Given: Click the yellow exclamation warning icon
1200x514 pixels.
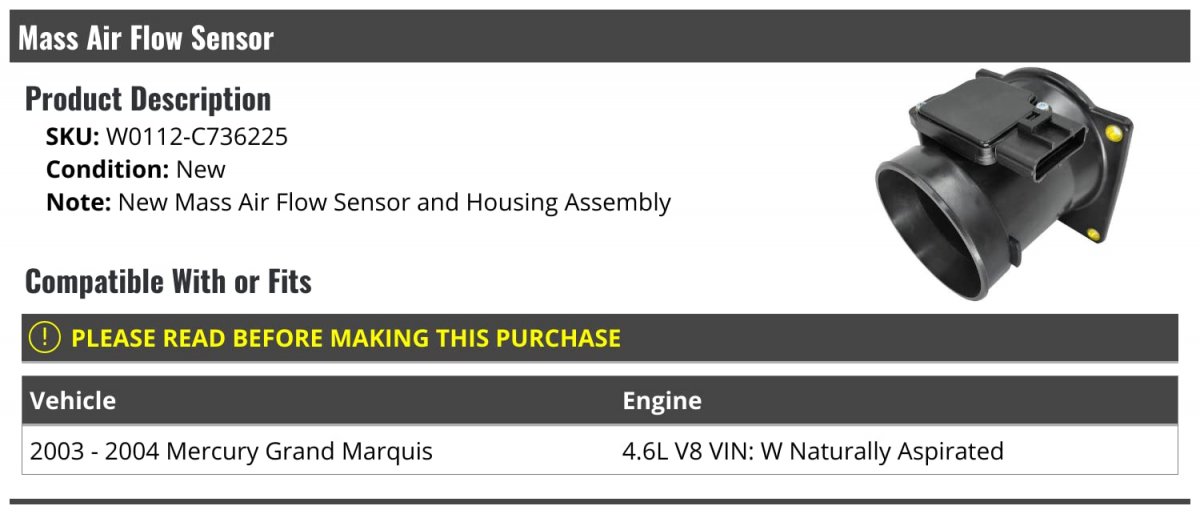Looking at the screenshot, I should point(46,337).
